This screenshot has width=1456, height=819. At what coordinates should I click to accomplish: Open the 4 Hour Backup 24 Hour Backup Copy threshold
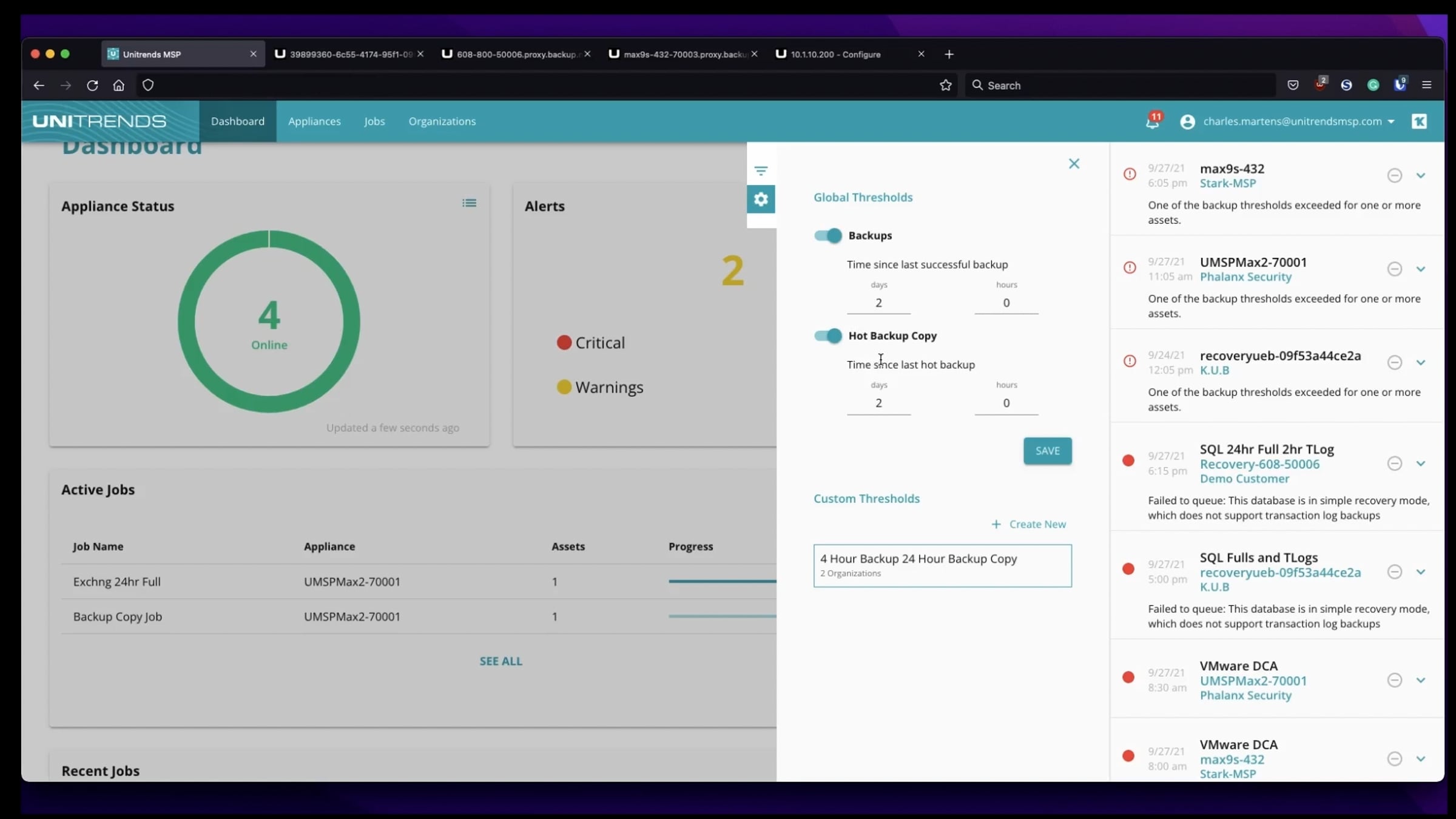(943, 565)
